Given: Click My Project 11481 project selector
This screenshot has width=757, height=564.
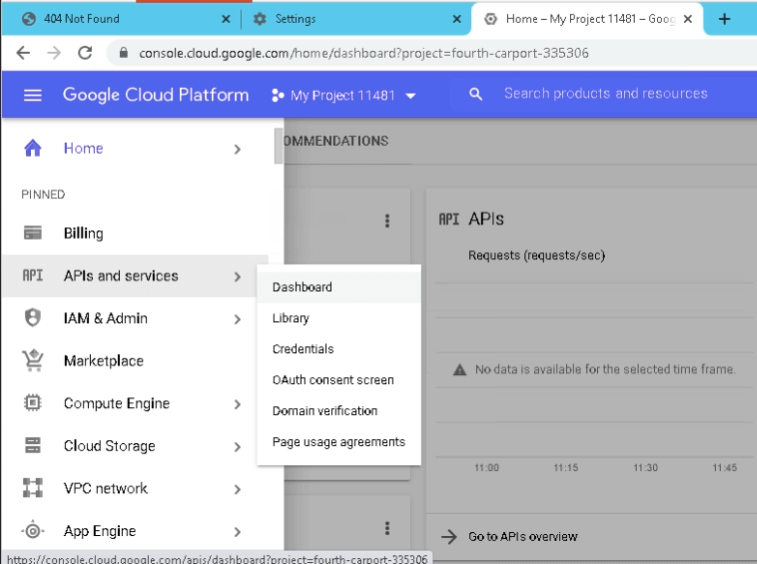Looking at the screenshot, I should click(342, 95).
